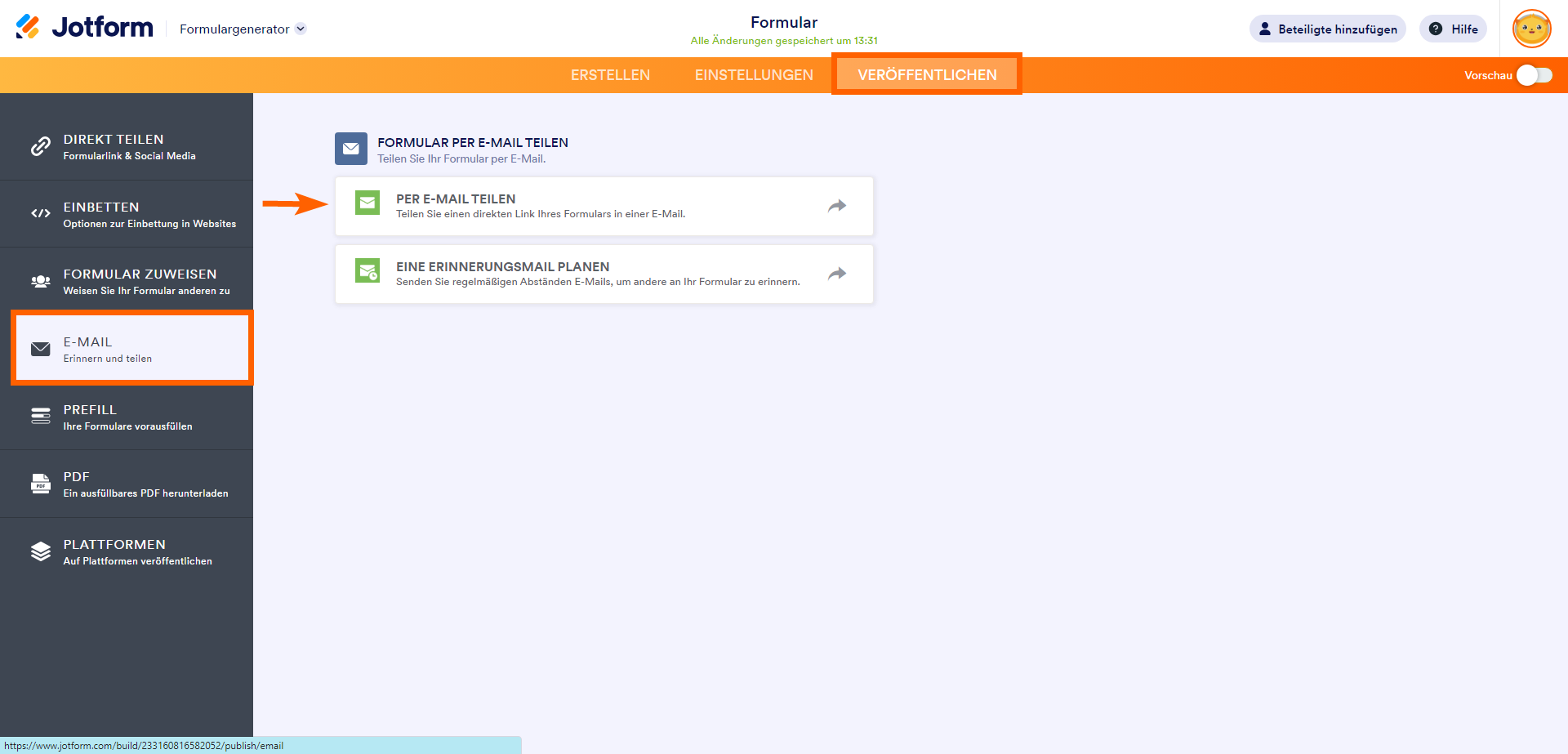Click the question mark icon in Hilfe

[x=1436, y=29]
